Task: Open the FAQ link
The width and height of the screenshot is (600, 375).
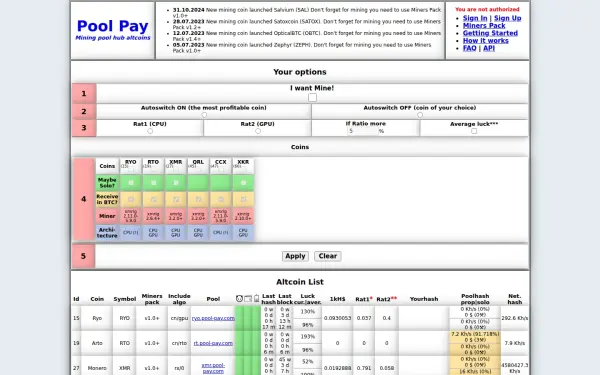Action: coord(470,48)
